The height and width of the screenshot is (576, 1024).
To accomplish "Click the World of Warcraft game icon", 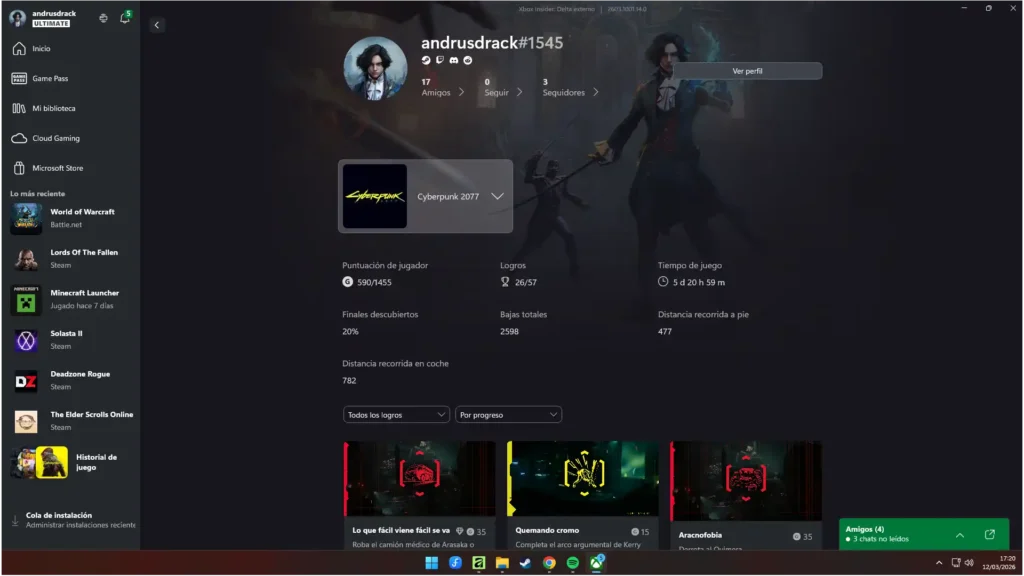I will click(x=26, y=218).
